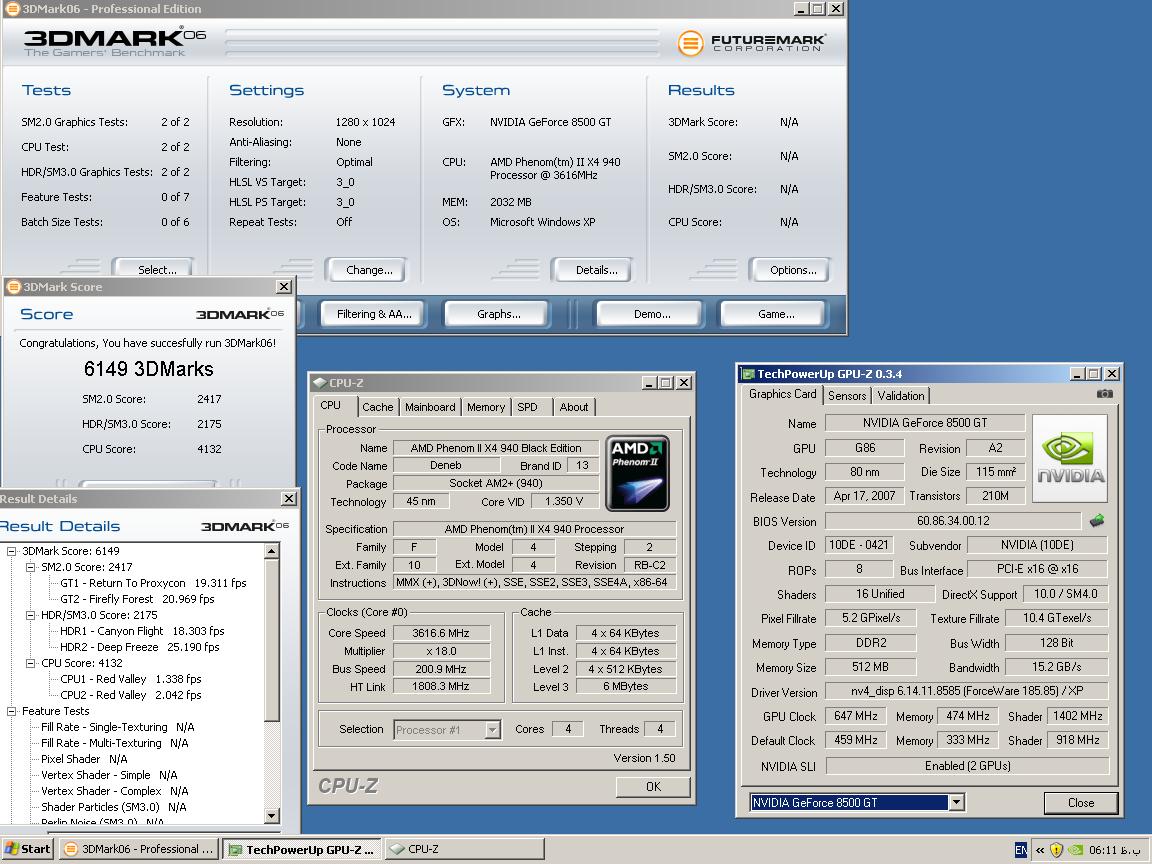
Task: Collapse the HDR/SM3.0 Score: 2175 node
Action: (x=31, y=615)
